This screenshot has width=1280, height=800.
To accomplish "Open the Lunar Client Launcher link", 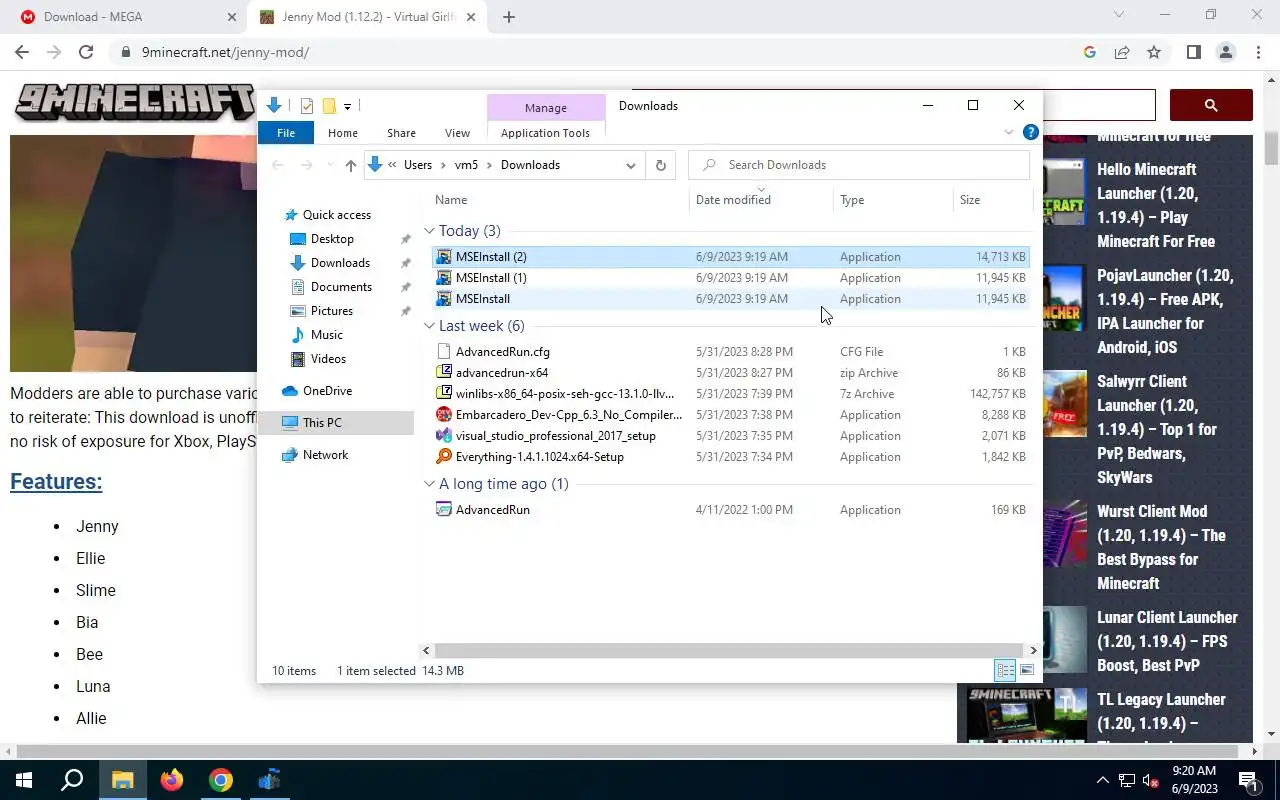I will point(1167,641).
